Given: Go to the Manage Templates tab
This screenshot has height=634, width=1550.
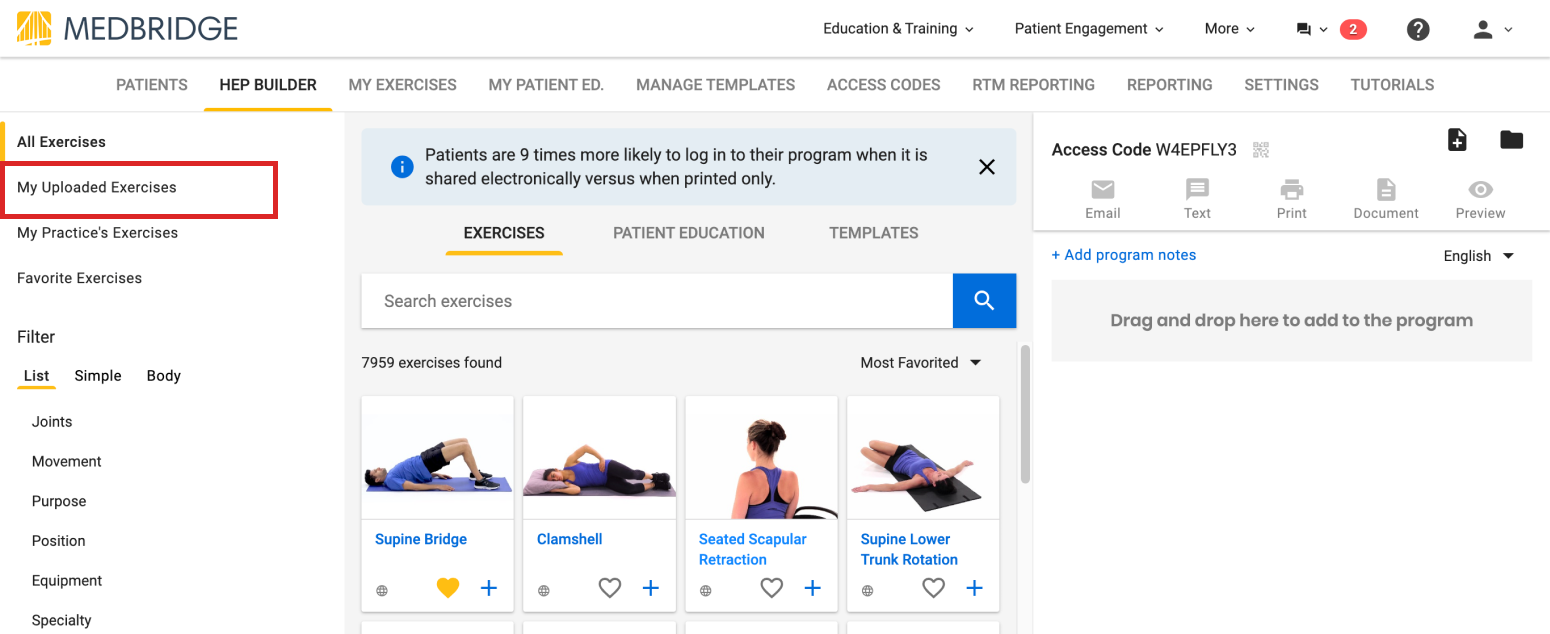Looking at the screenshot, I should tap(716, 85).
